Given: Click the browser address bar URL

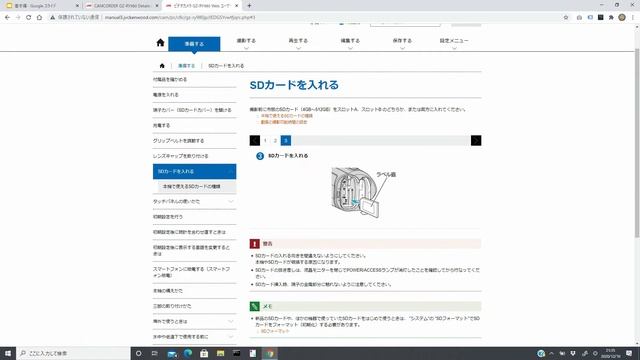Looking at the screenshot, I should pyautogui.click(x=180, y=18).
